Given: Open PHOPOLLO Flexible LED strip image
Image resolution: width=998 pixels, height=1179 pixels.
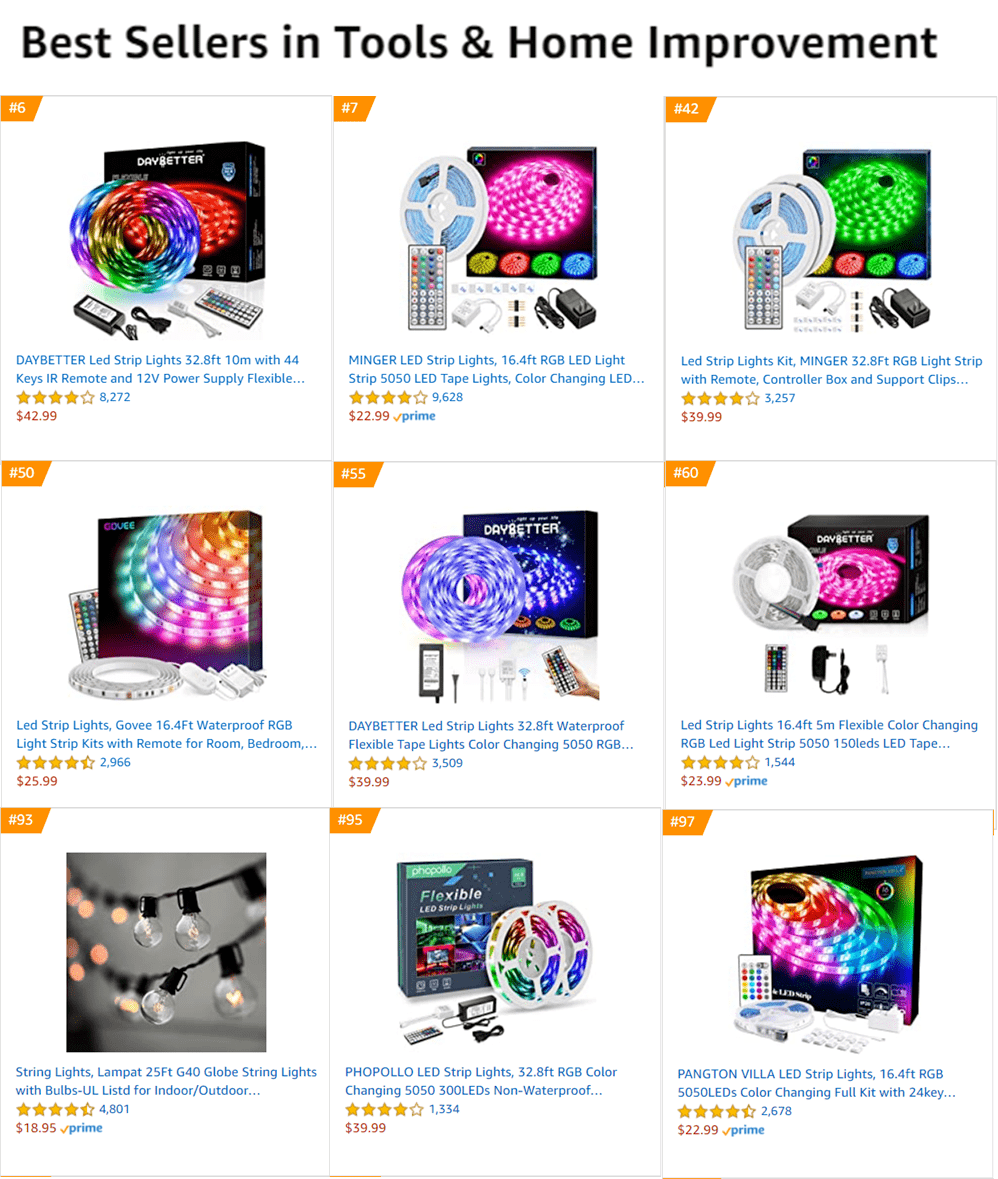Looking at the screenshot, I should coord(495,952).
